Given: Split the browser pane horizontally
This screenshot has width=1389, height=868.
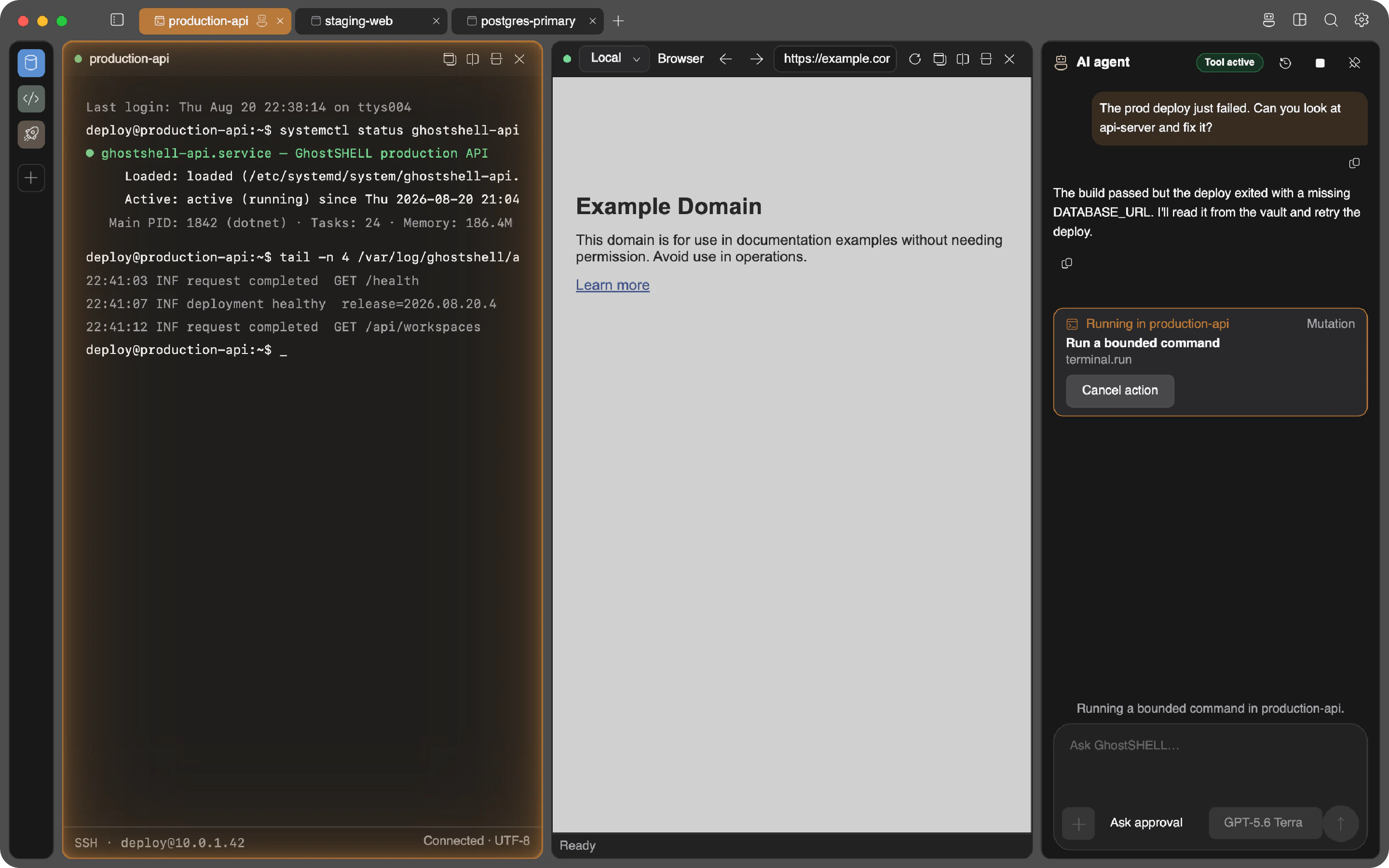Looking at the screenshot, I should [x=986, y=59].
